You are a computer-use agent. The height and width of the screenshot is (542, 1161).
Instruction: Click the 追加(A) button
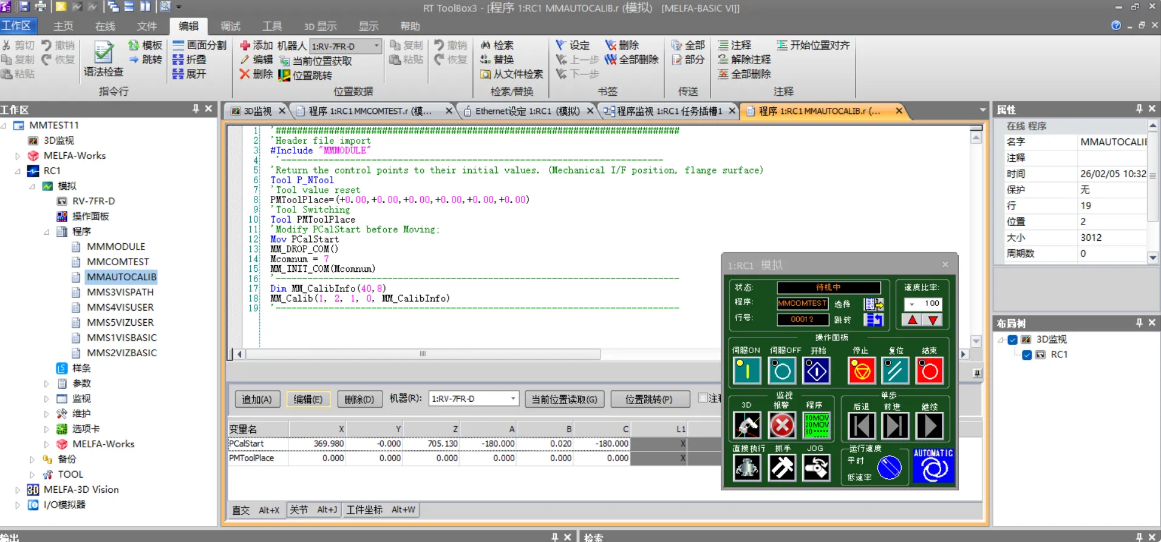tap(257, 399)
